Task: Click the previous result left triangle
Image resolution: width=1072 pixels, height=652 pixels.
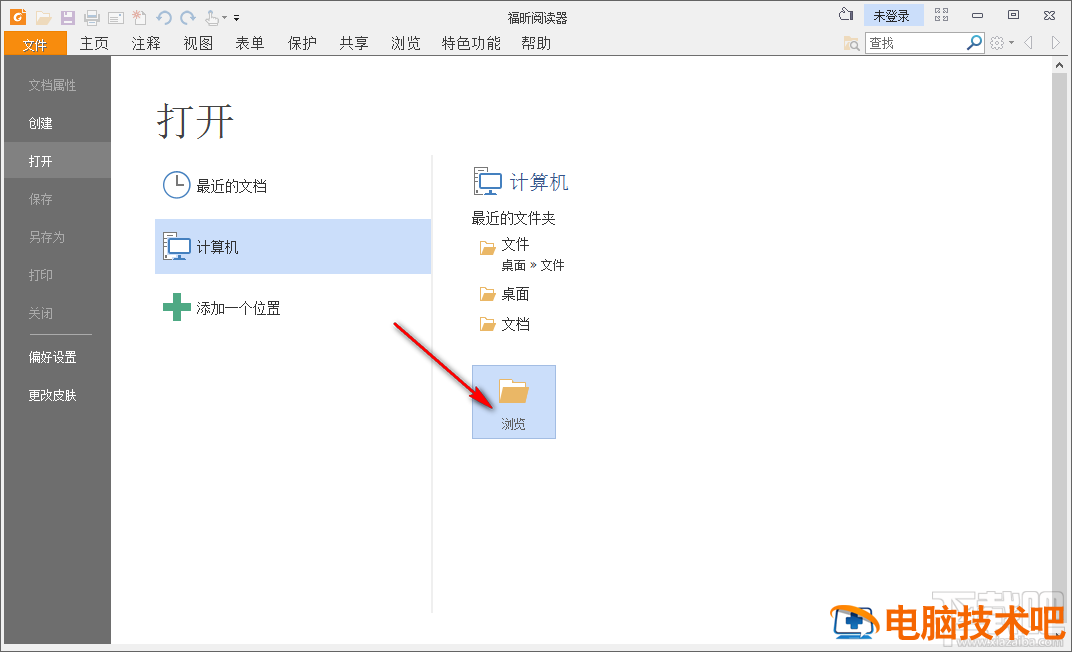Action: click(1029, 43)
